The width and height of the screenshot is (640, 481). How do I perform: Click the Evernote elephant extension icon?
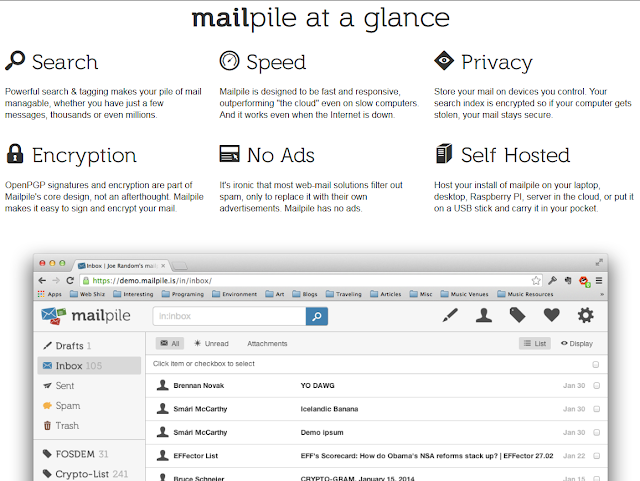(568, 281)
